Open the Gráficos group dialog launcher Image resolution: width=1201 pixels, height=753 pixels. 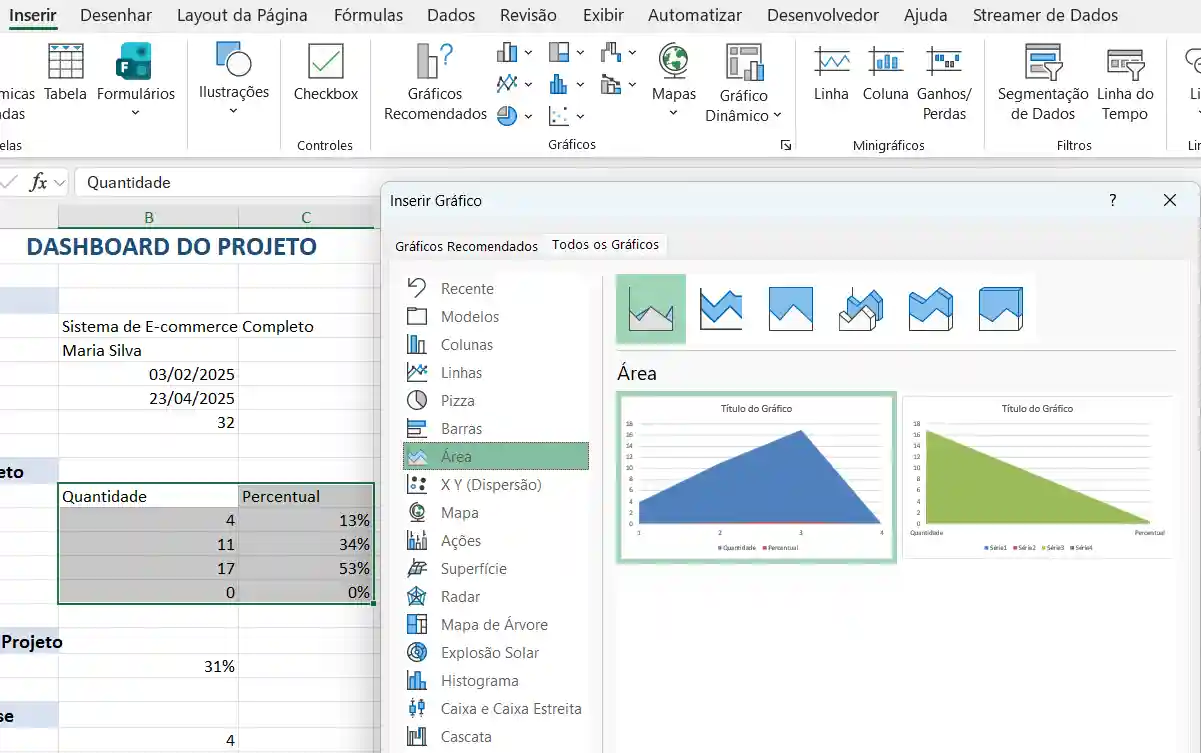(786, 146)
